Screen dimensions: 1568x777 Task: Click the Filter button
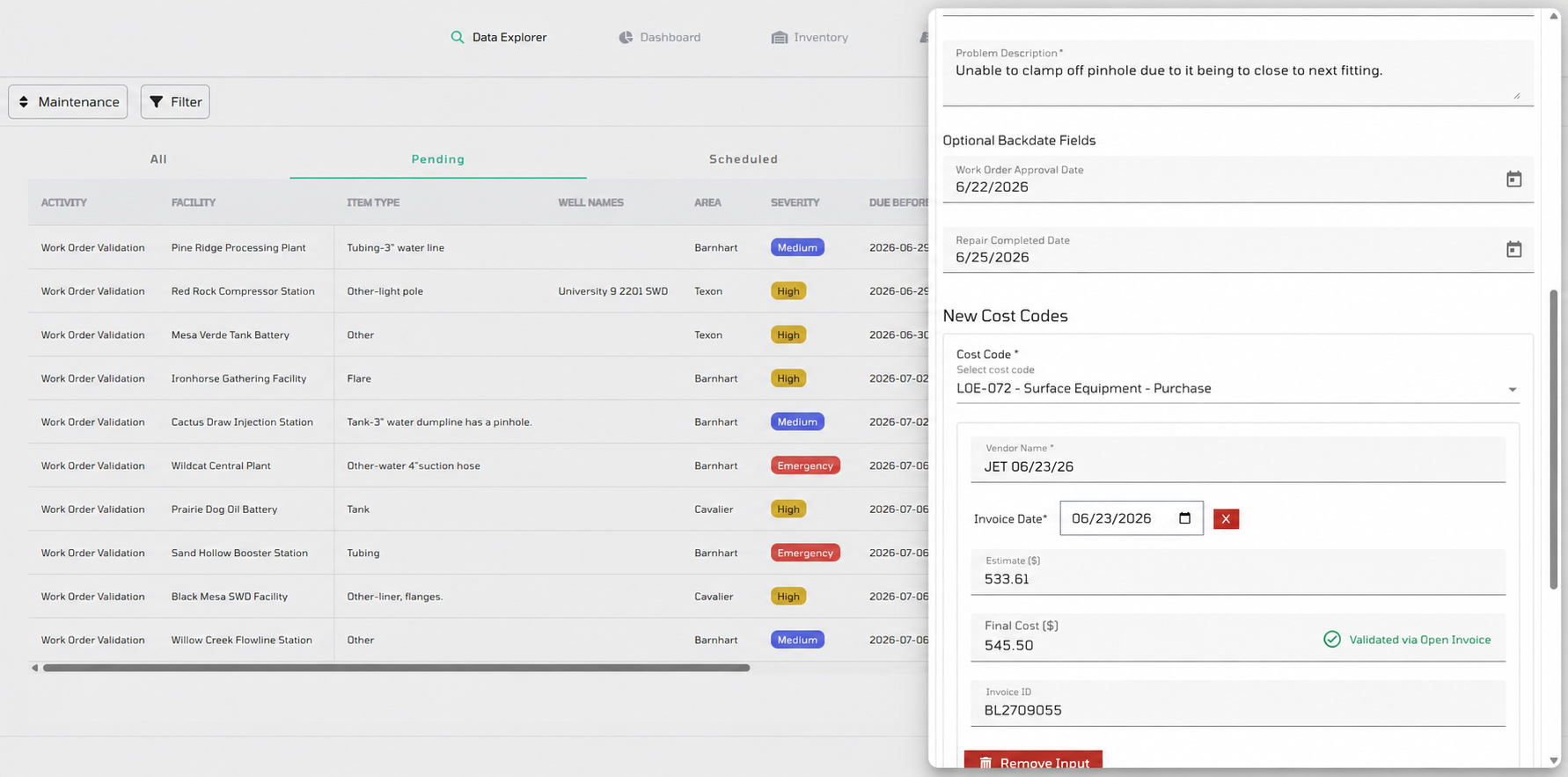coord(175,102)
